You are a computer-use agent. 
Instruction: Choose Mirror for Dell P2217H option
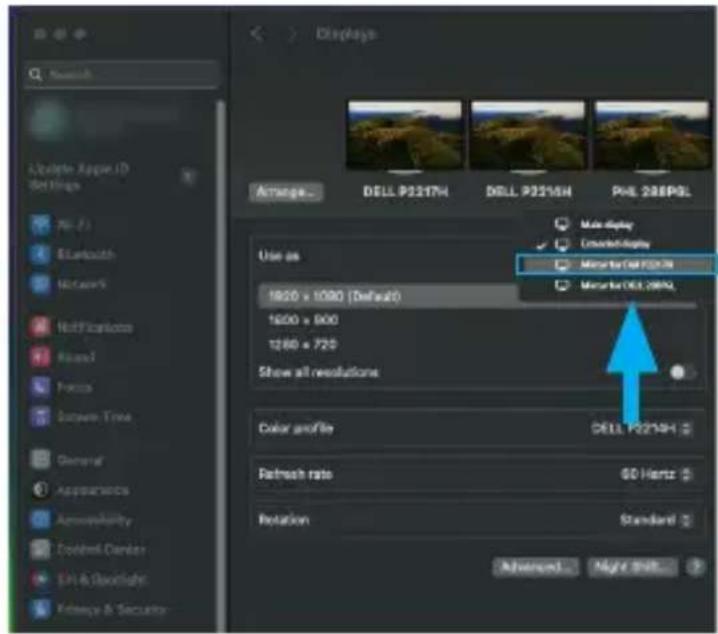coord(615,265)
